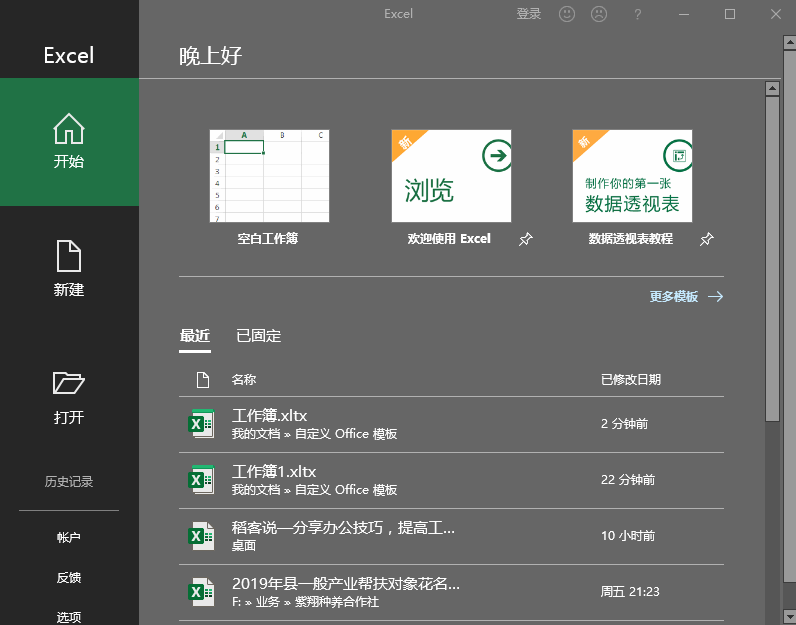Minimize the Excel window
This screenshot has width=796, height=625.
tap(684, 14)
